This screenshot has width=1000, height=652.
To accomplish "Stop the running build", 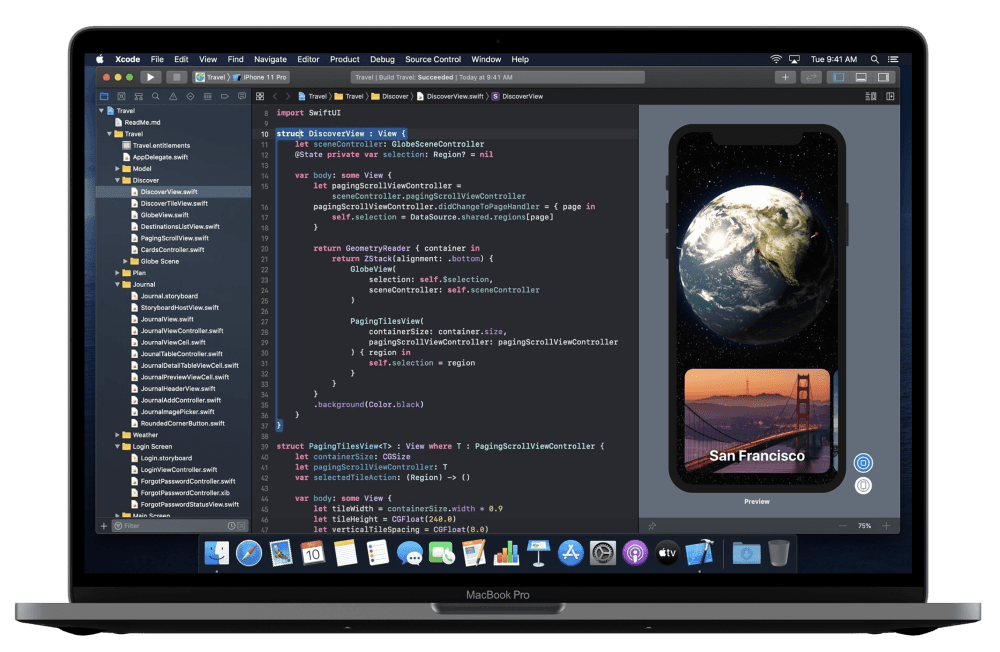I will [176, 77].
